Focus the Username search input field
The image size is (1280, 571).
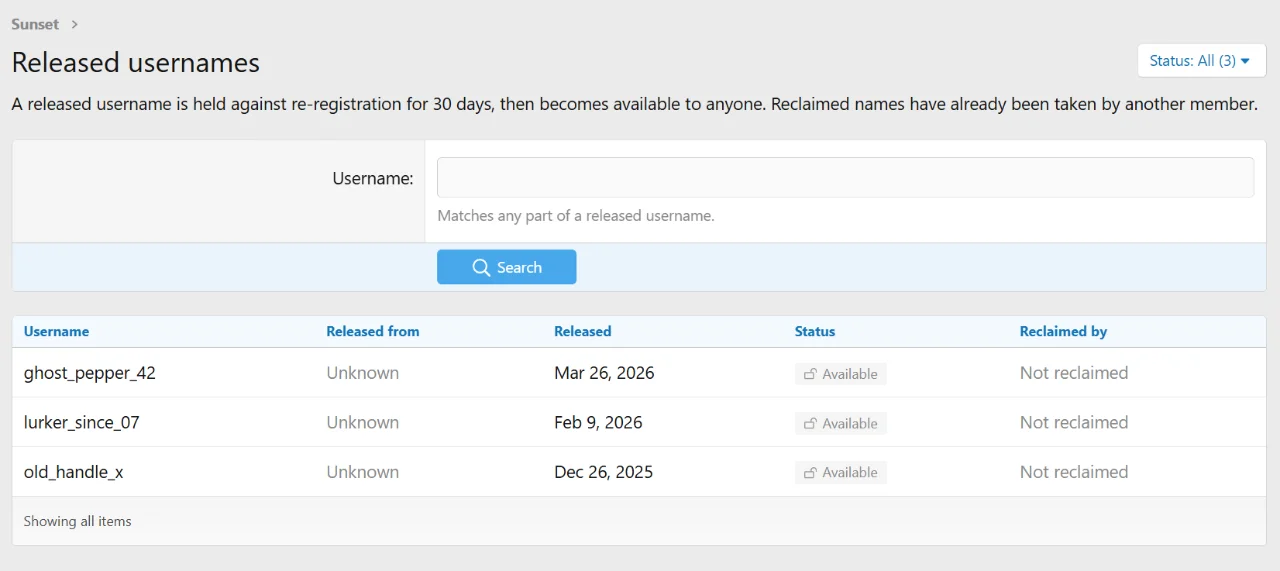pos(845,177)
